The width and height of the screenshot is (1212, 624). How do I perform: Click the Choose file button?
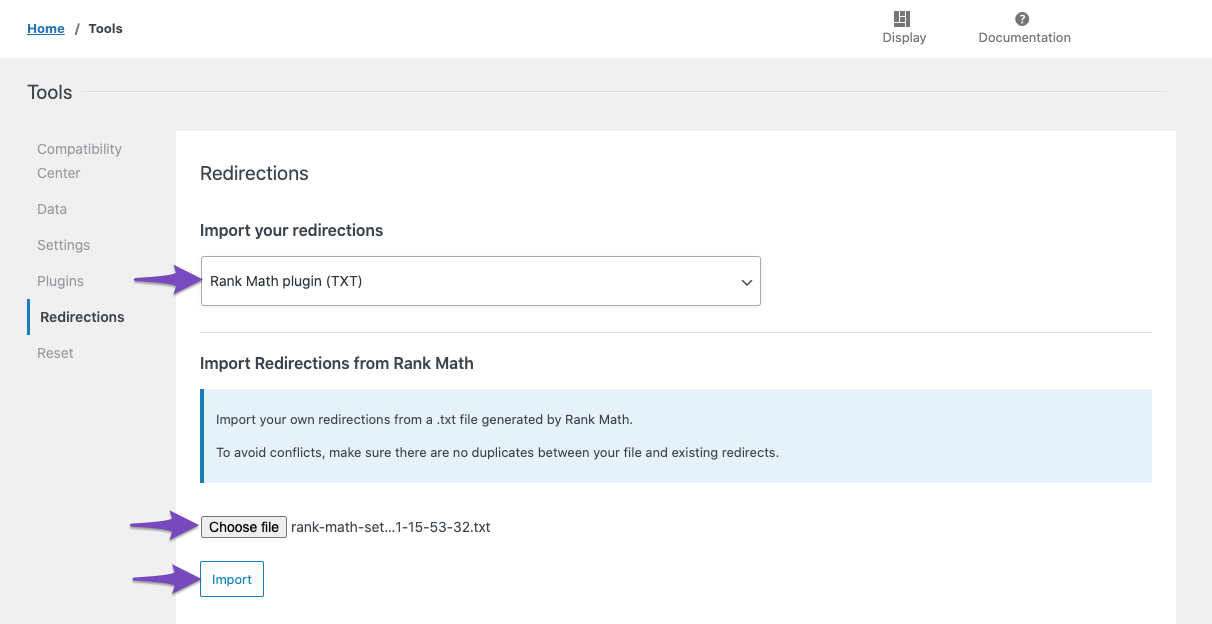244,527
